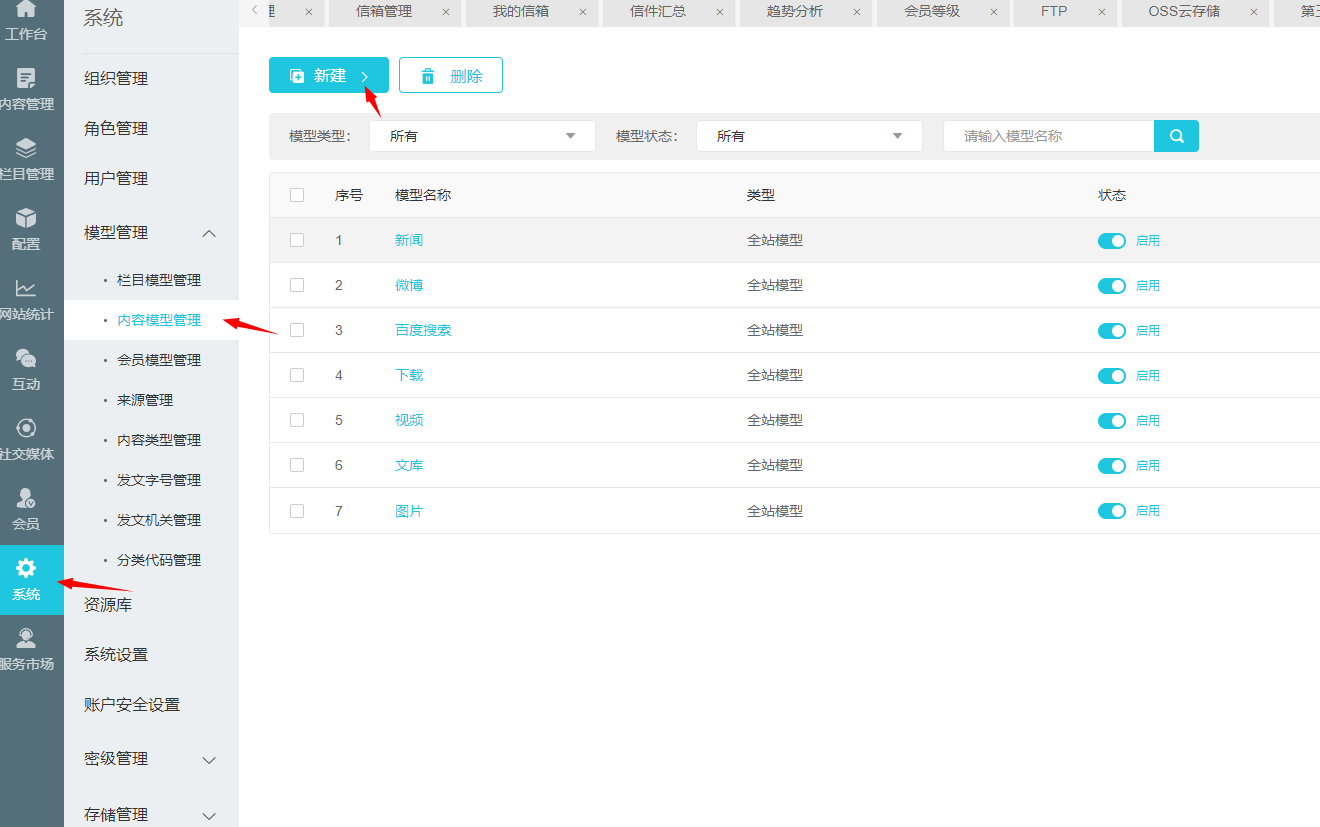Screen dimensions: 1320x827
Task: Open 网站统计 chart icon
Action: point(26,289)
